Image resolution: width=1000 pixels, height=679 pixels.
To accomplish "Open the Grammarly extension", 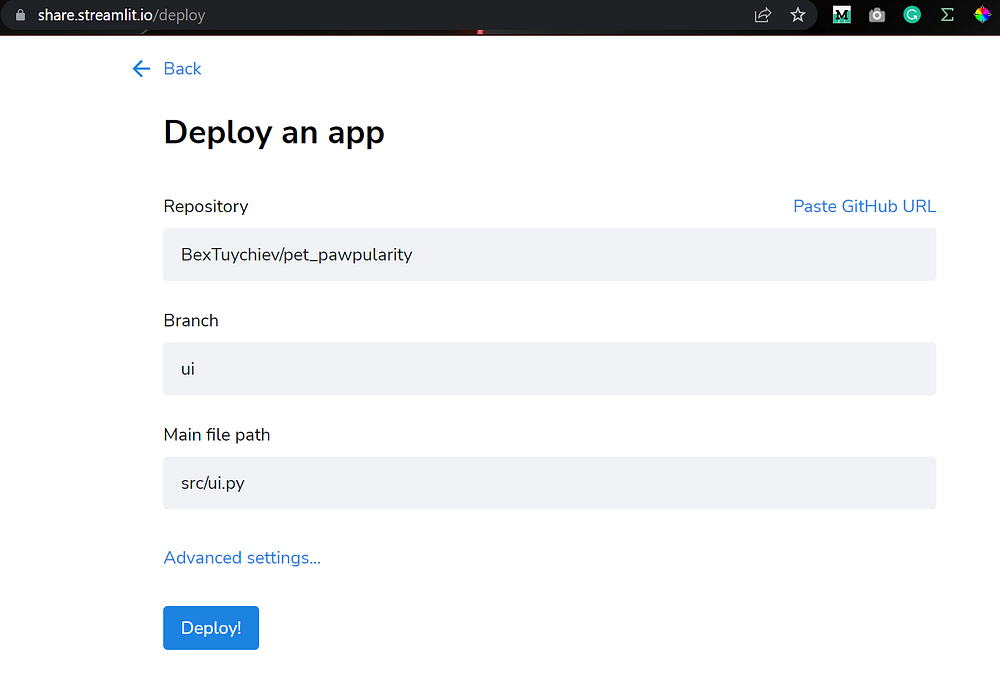I will click(912, 15).
